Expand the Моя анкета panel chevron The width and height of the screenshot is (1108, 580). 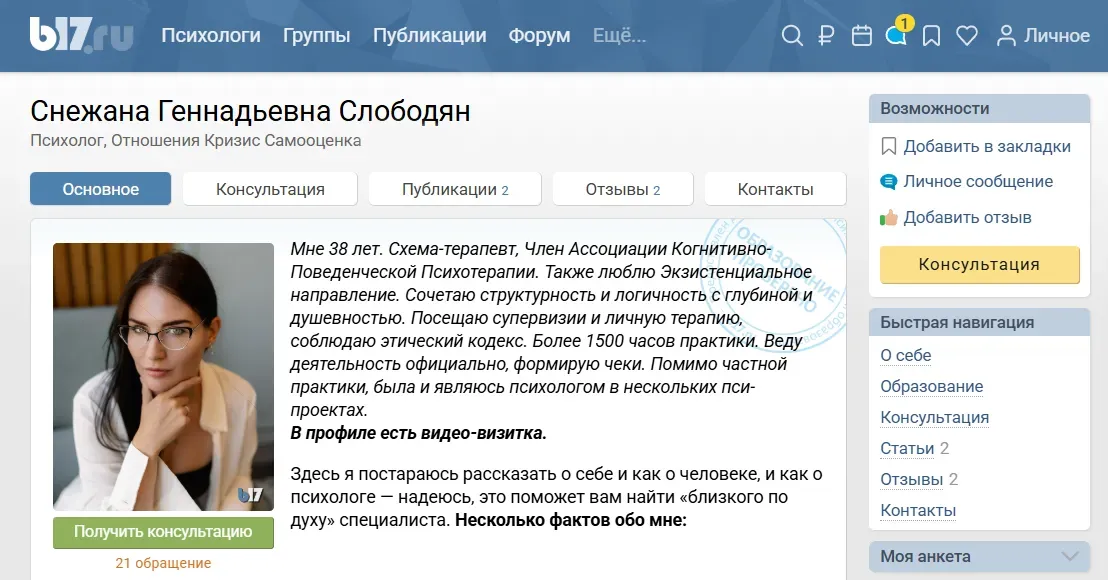tap(1071, 556)
